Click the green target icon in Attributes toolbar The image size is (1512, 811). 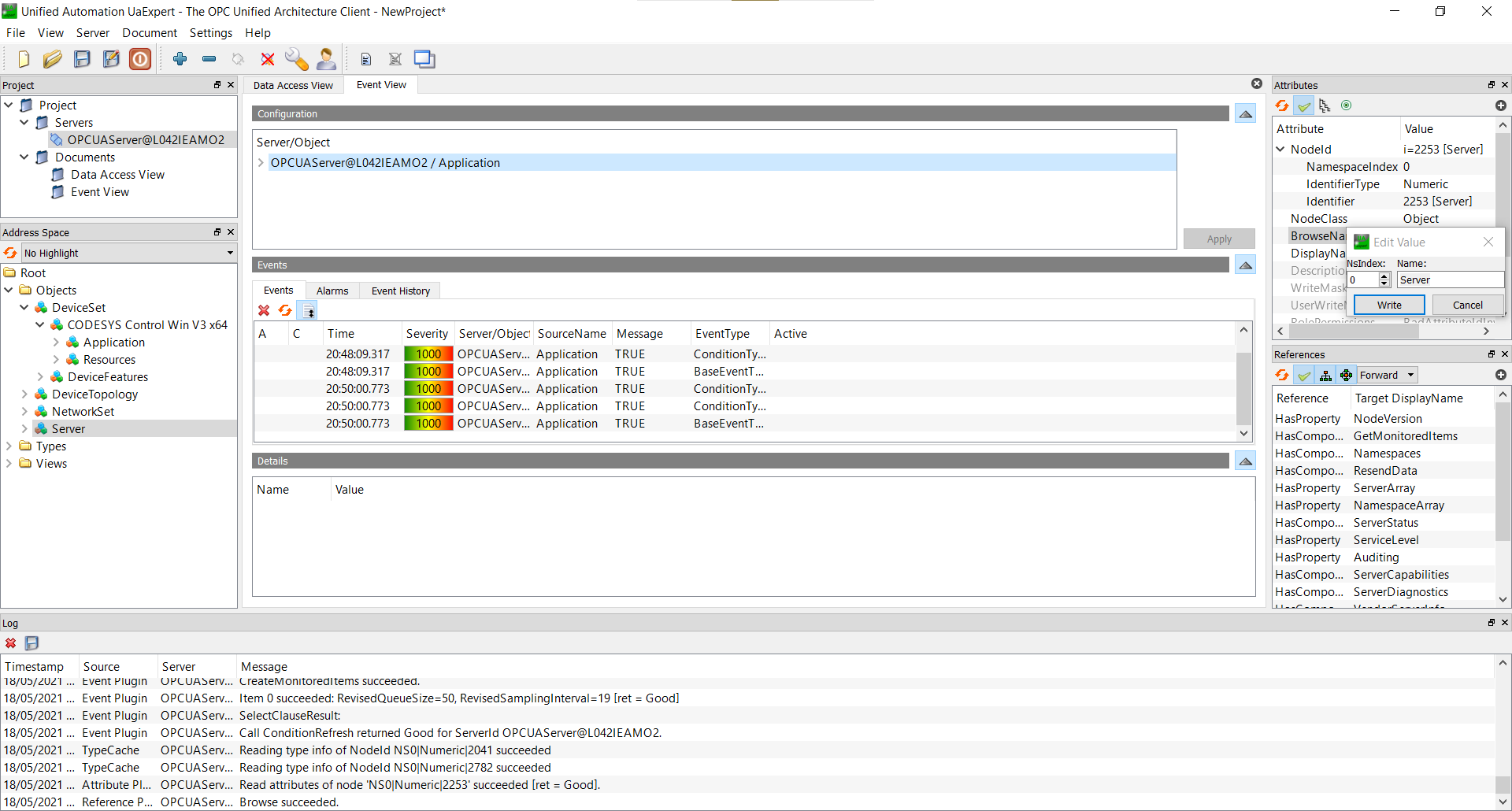[1346, 106]
